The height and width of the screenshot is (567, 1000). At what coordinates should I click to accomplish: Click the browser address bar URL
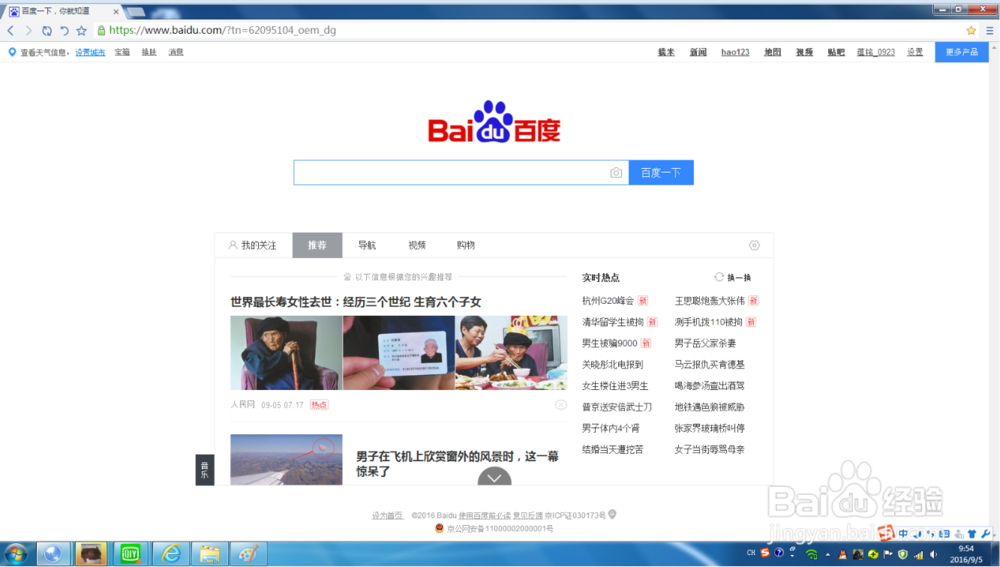[222, 31]
